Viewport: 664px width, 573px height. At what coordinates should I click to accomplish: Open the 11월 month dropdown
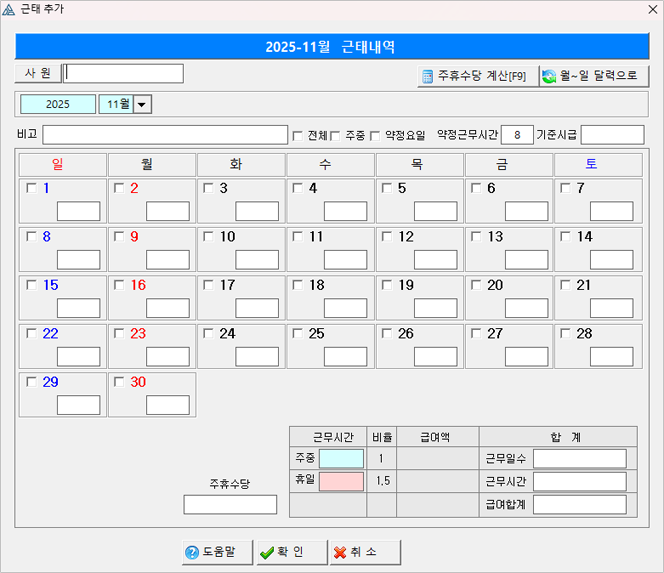142,104
